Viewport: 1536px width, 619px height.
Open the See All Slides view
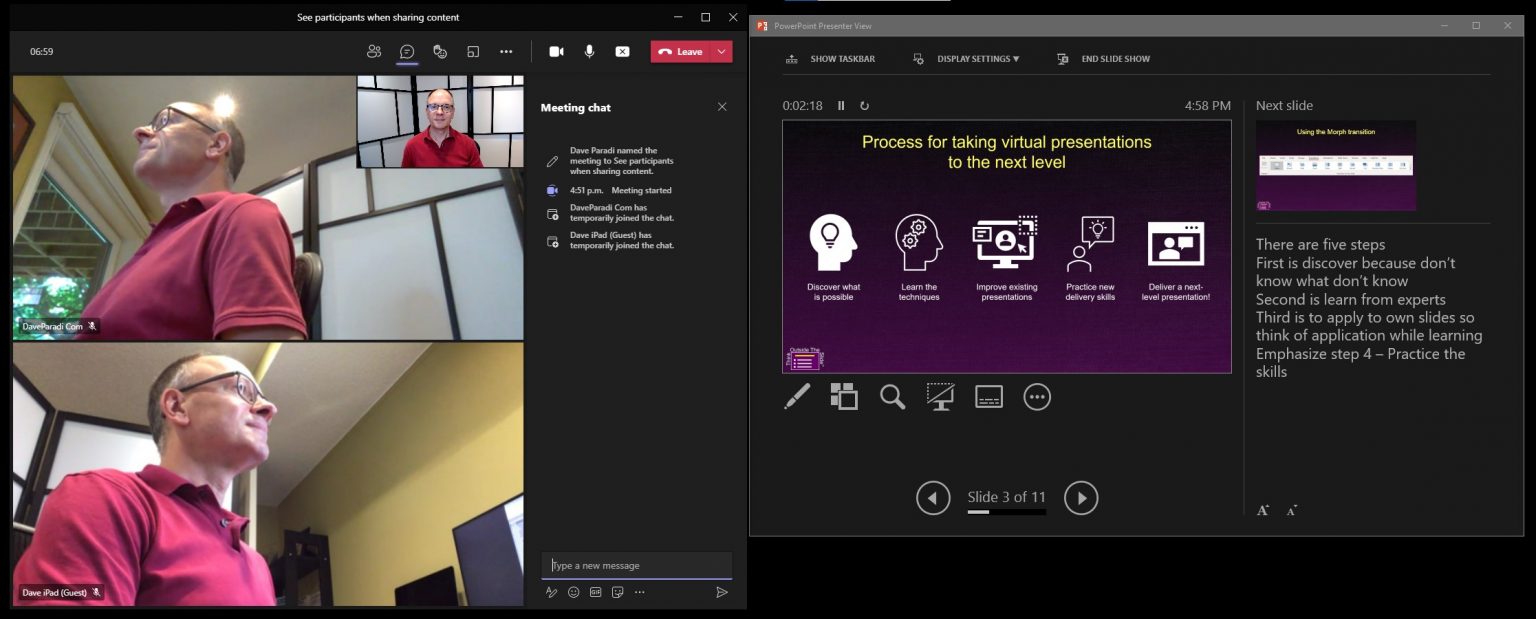[843, 396]
